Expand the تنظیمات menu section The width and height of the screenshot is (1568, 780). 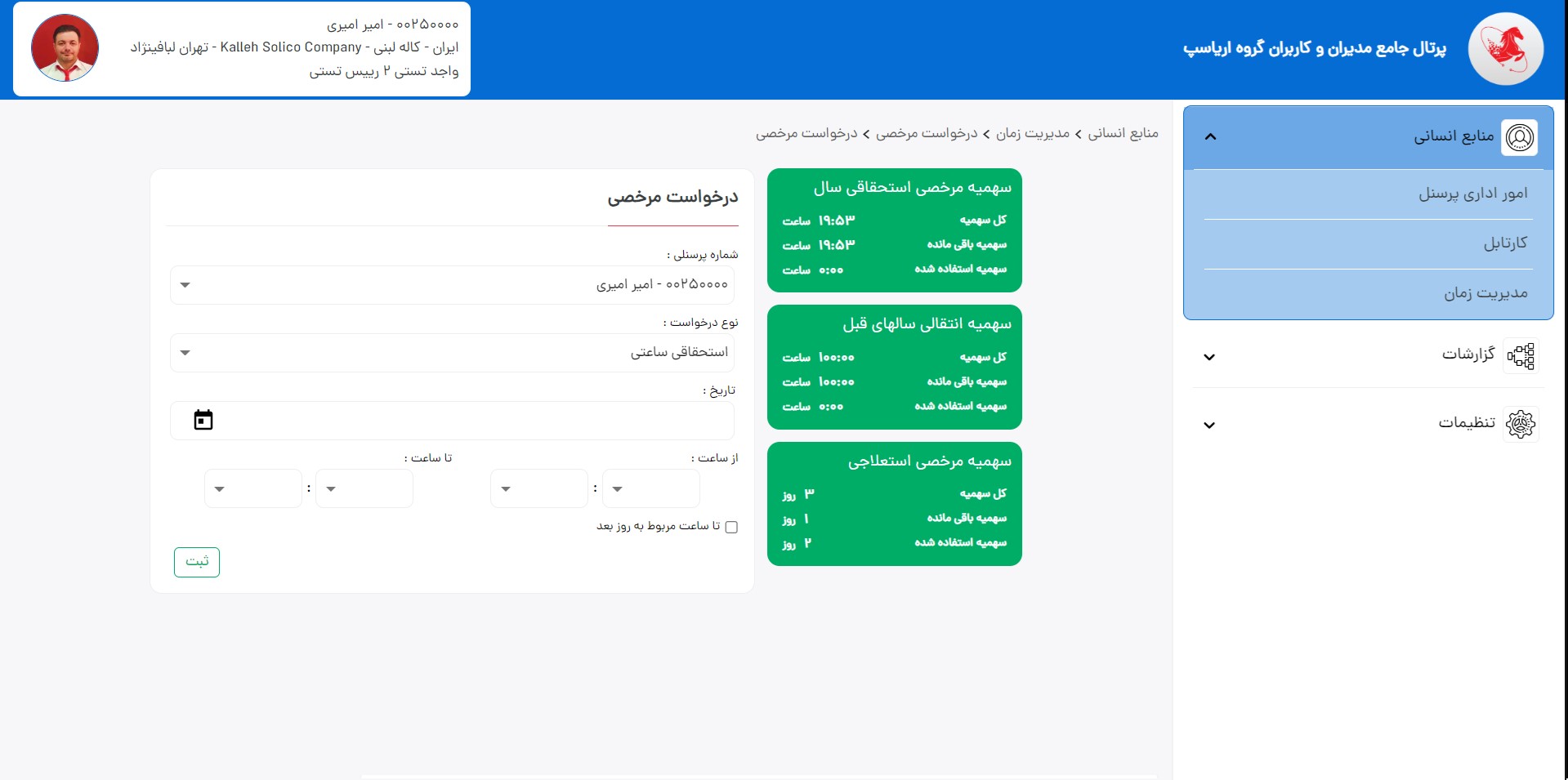[1209, 425]
